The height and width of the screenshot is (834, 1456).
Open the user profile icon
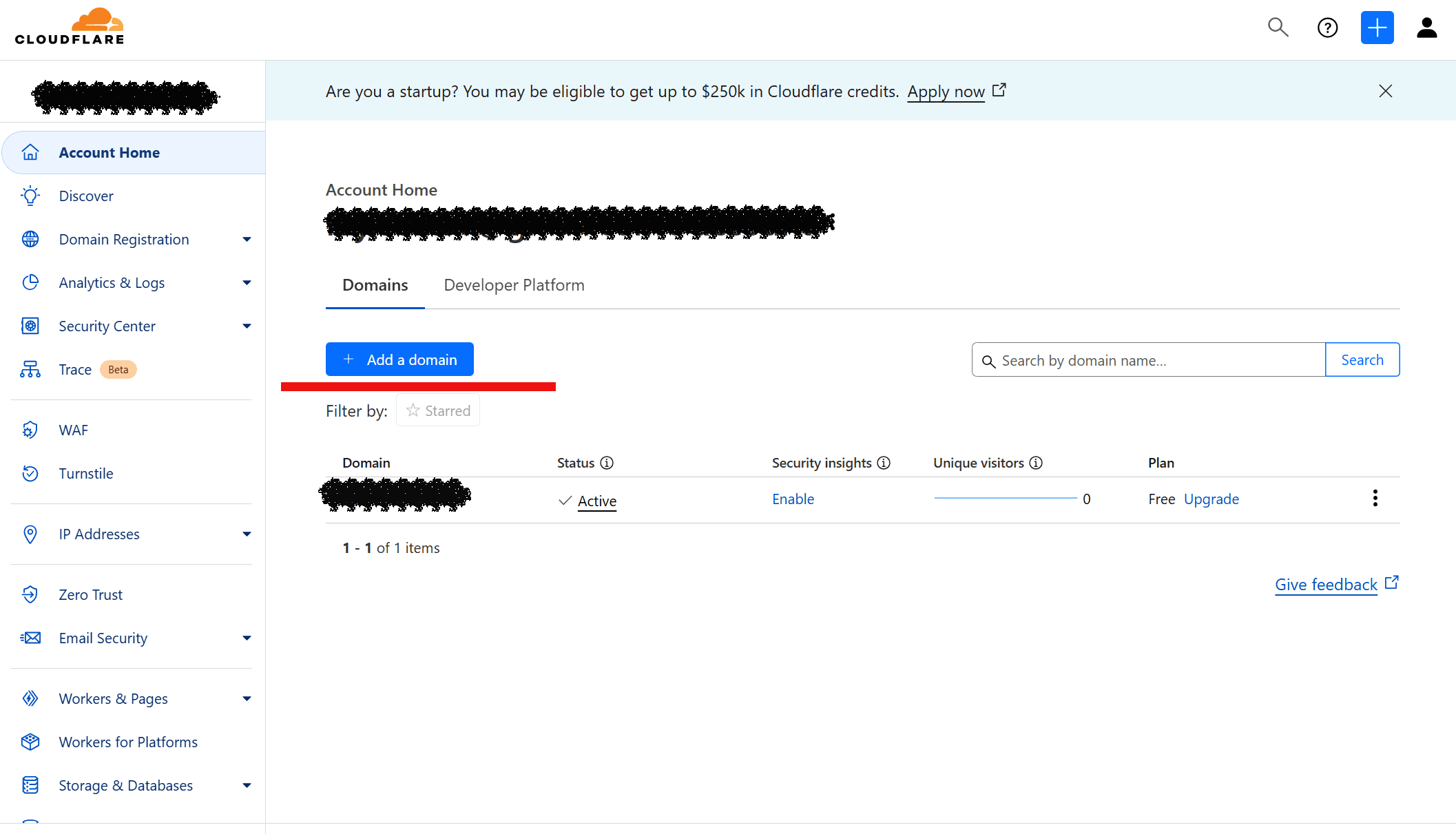point(1426,28)
